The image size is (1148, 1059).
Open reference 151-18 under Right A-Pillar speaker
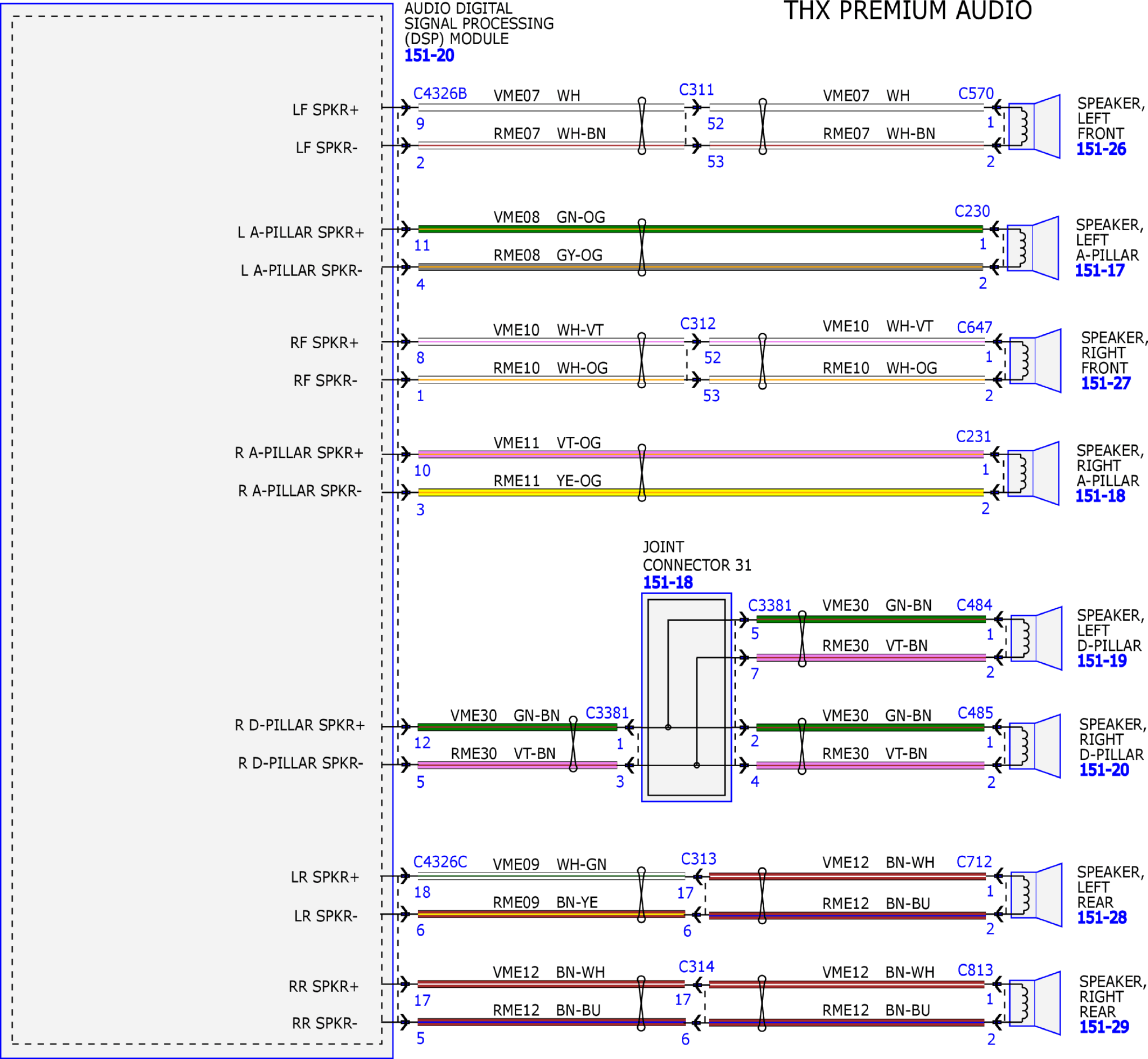(1100, 496)
